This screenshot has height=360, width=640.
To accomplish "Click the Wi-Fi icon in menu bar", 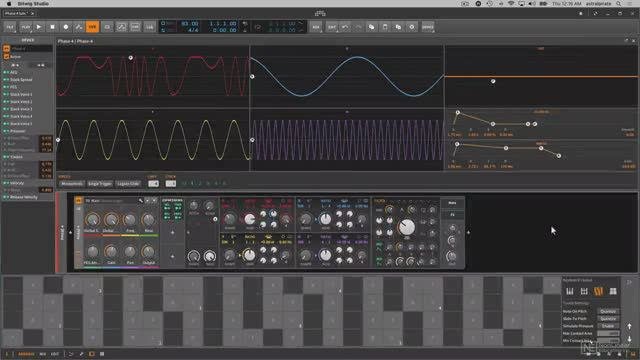I will coord(511,3).
